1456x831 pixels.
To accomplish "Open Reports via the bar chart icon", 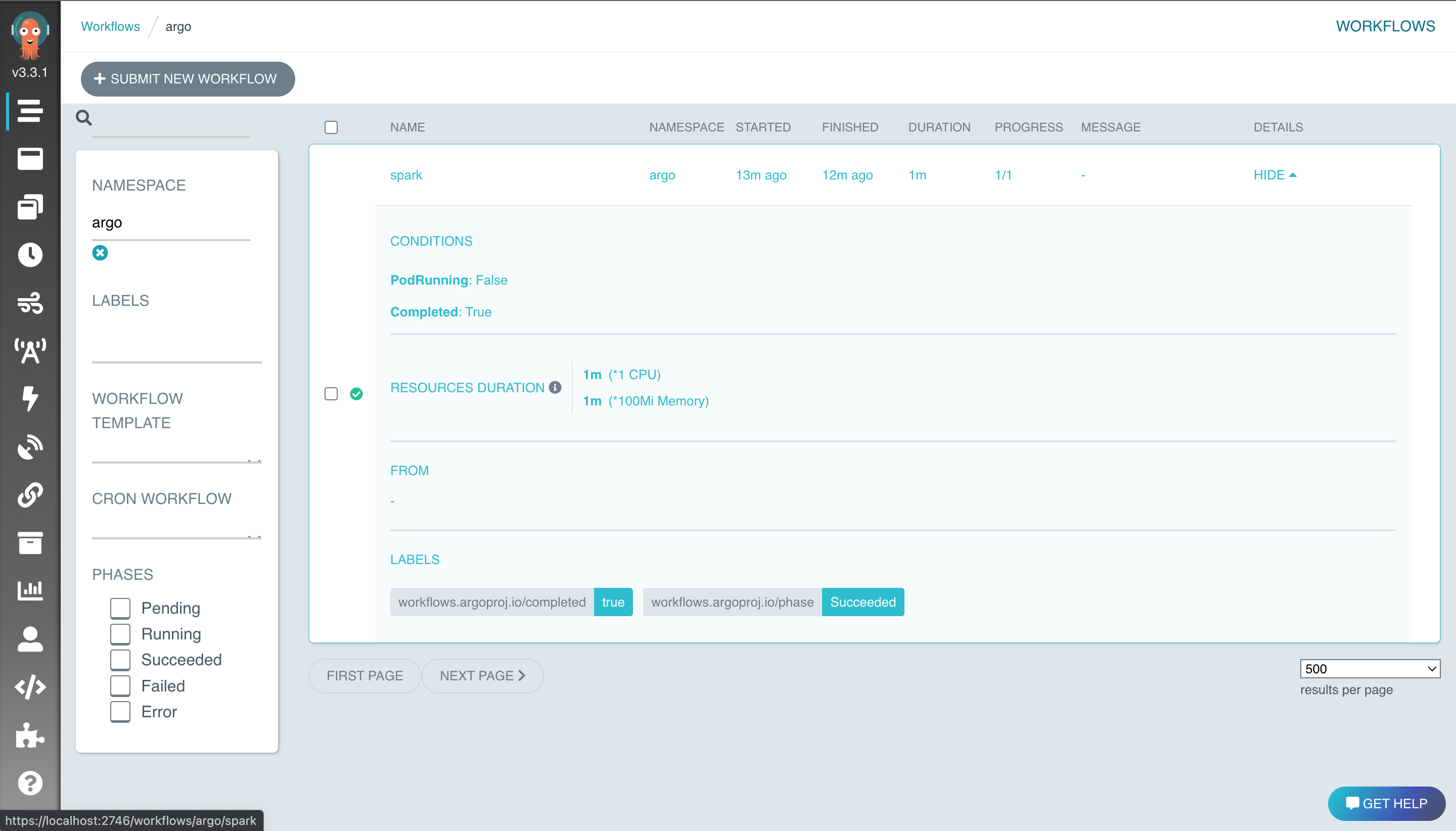I will (x=31, y=591).
